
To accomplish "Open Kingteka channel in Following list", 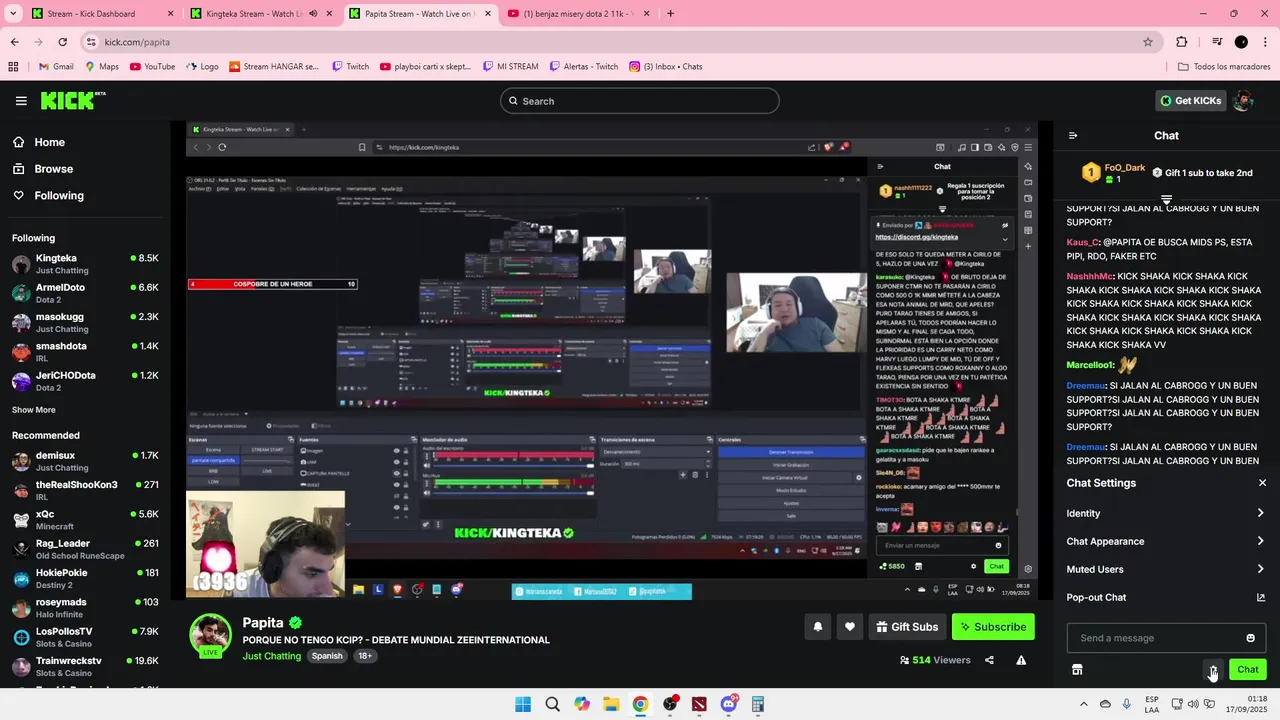I will 85,264.
